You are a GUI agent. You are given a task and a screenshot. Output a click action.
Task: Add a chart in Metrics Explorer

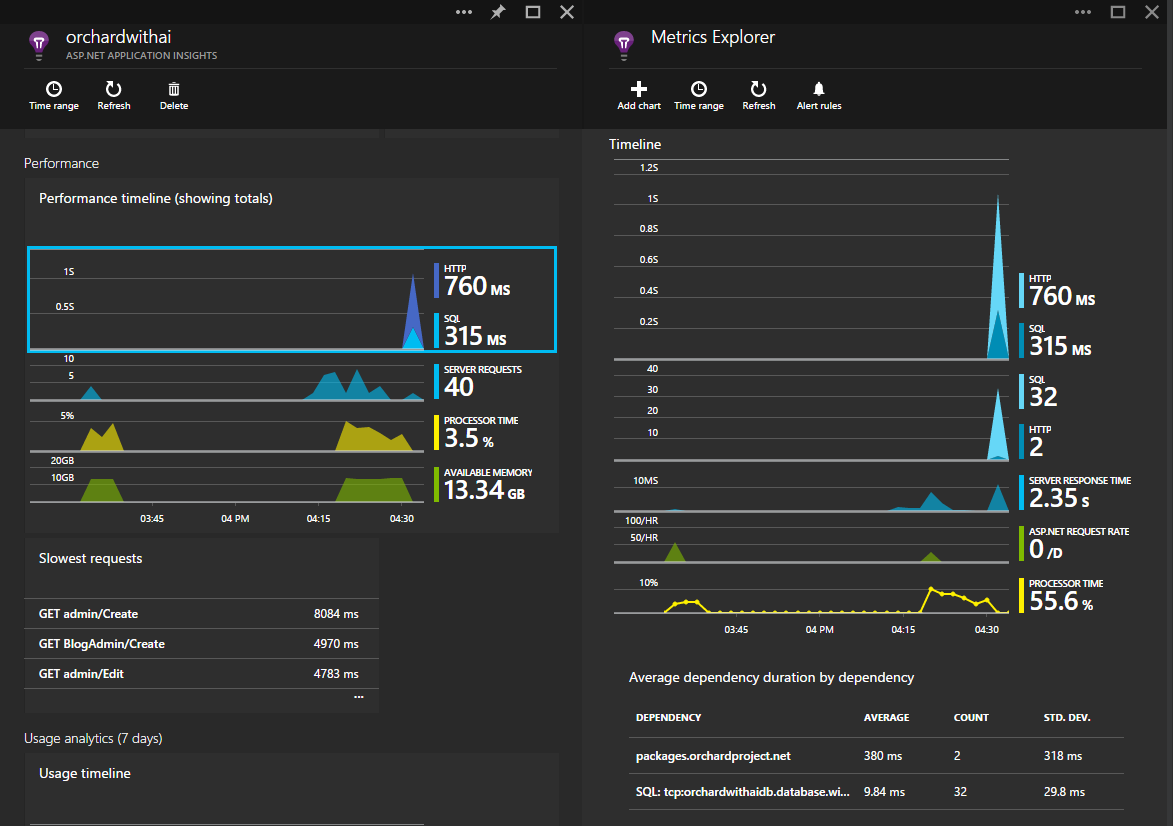coord(639,96)
